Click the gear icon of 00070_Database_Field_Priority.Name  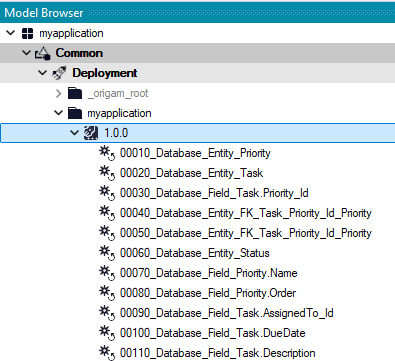(x=107, y=273)
